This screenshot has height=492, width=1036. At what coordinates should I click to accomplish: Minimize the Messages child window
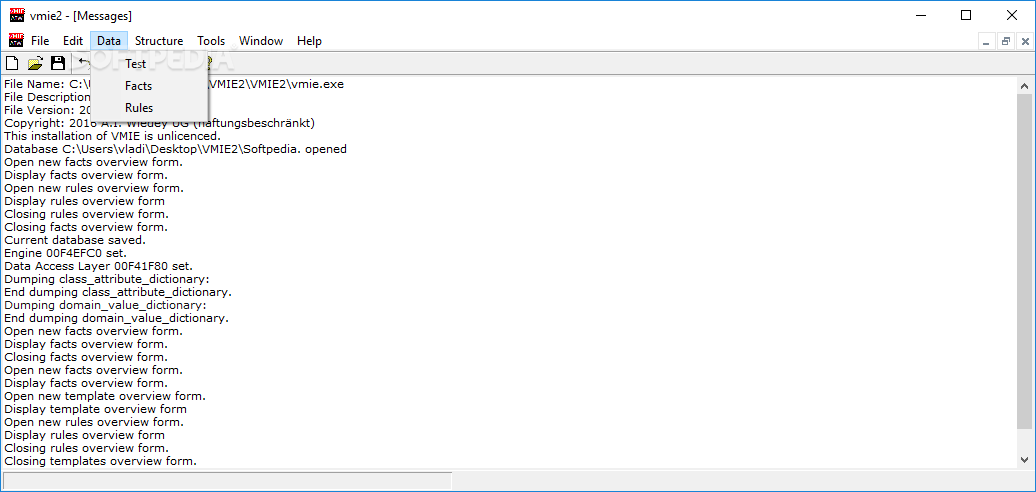(986, 42)
